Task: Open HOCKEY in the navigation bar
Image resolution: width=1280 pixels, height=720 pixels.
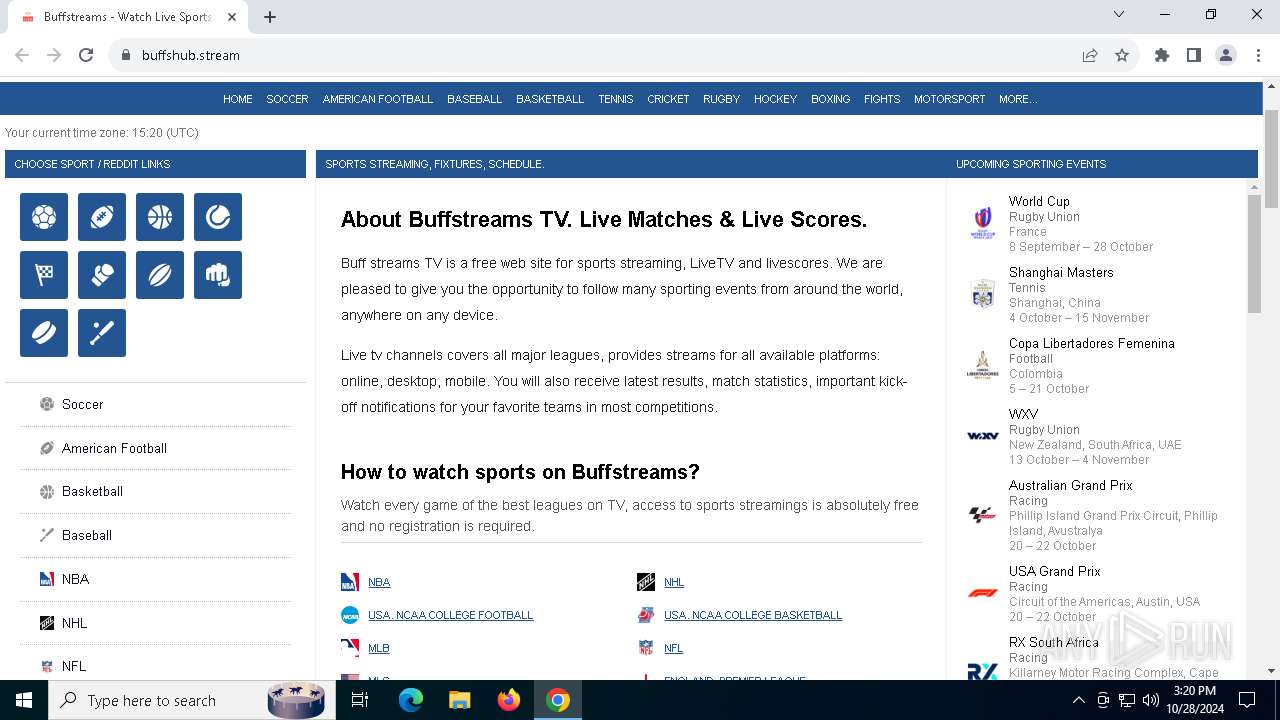Action: tap(776, 99)
